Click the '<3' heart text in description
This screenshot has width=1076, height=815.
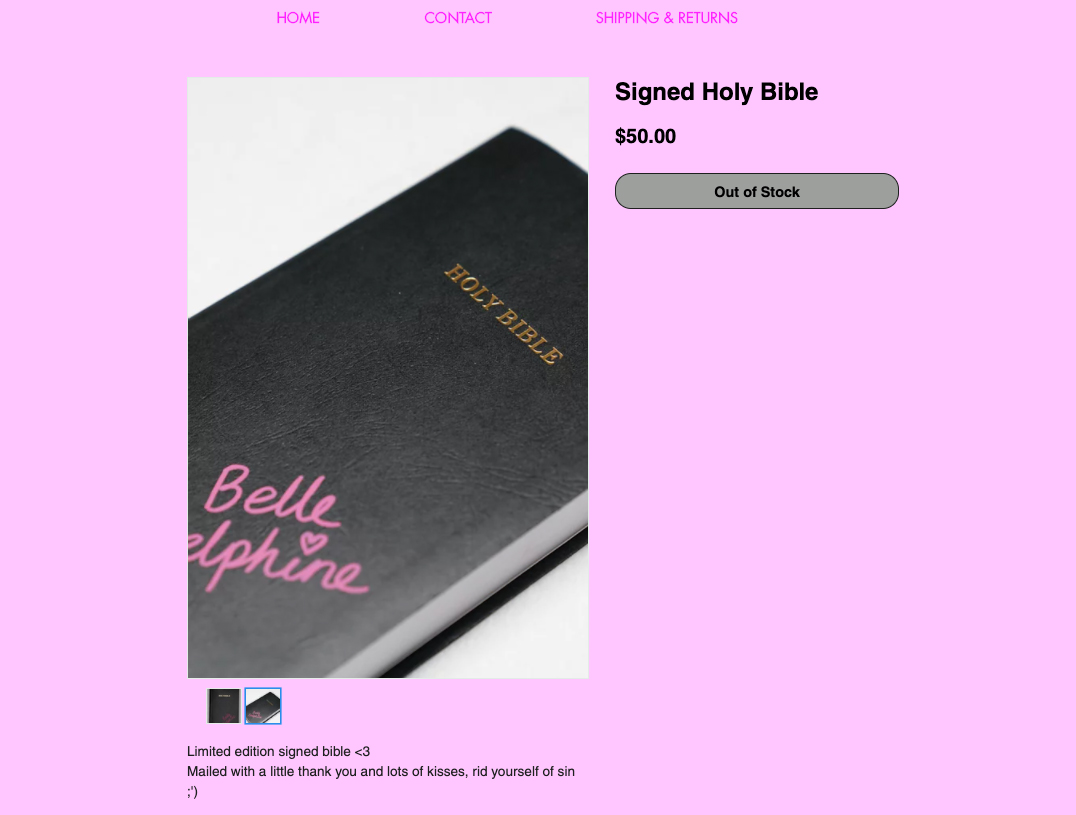pyautogui.click(x=362, y=751)
